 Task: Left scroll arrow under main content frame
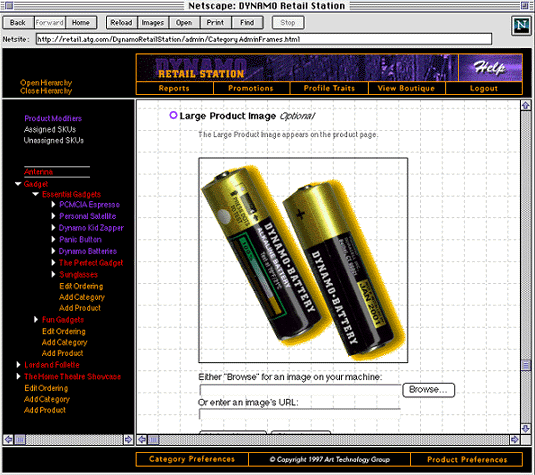tap(142, 440)
